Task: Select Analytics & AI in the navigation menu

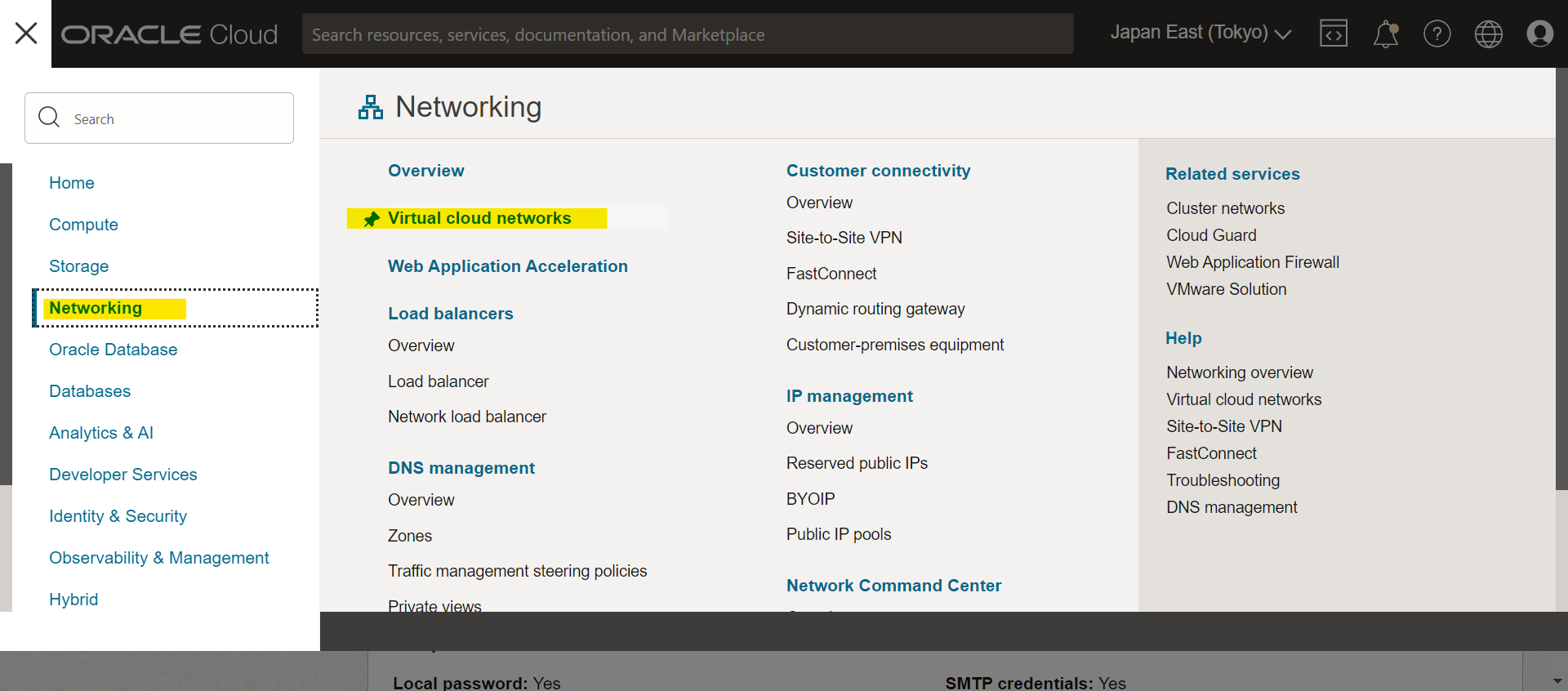Action: point(101,433)
